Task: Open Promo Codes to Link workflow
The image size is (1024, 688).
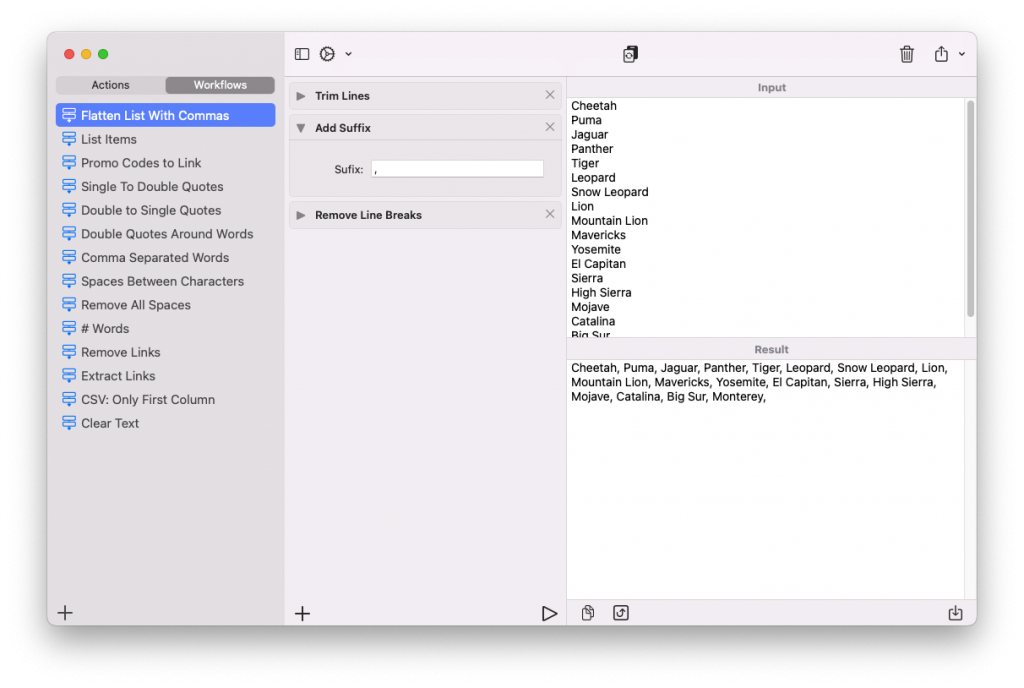Action: pos(165,163)
